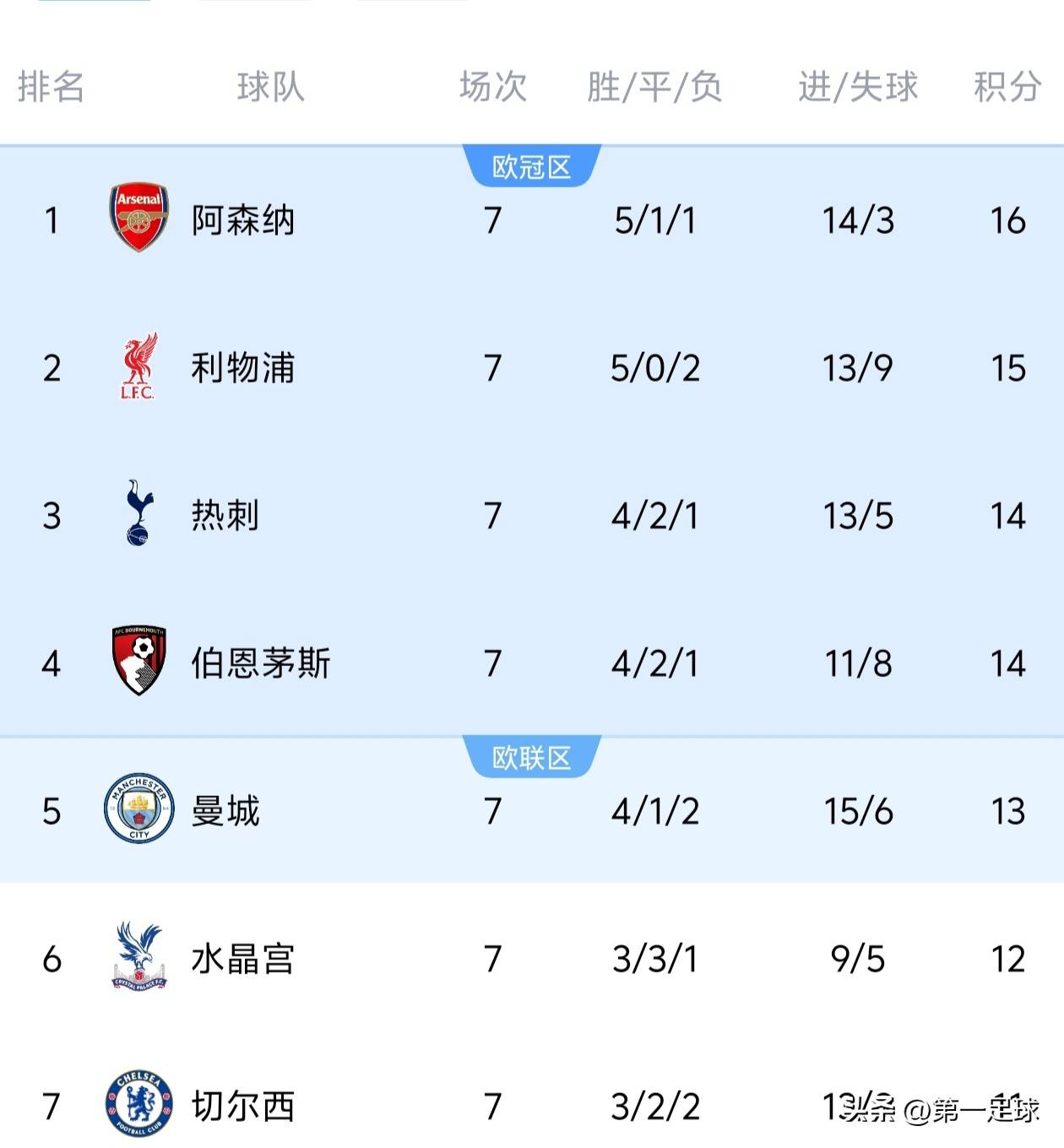Screen dimensions: 1064x1148
Task: Tap the Liverpool L.F.C. crest
Action: coord(138,366)
